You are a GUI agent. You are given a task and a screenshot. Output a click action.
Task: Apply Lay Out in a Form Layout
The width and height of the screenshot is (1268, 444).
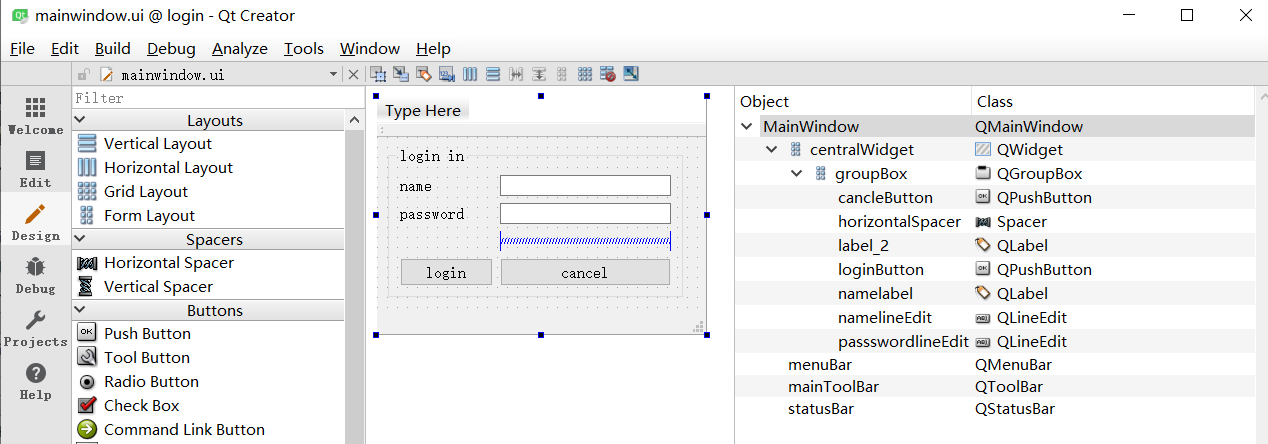click(562, 74)
